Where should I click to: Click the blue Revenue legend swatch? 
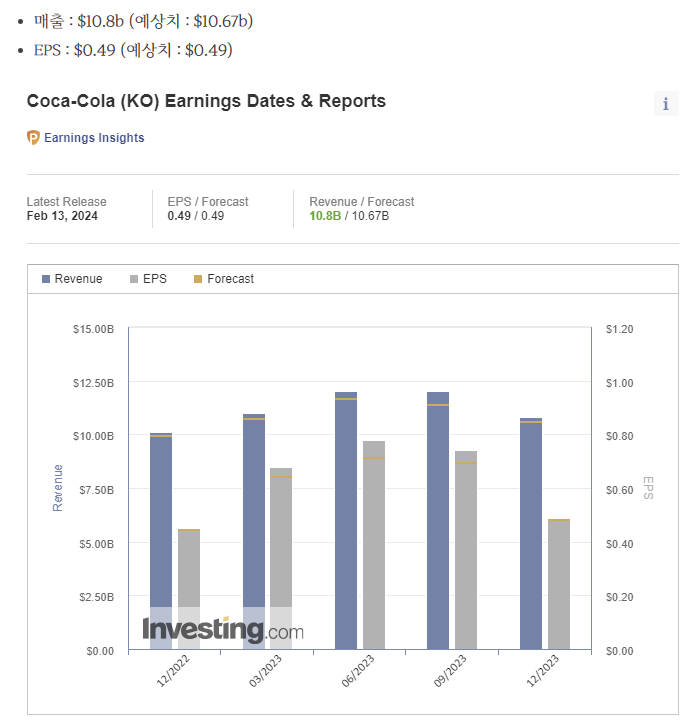tap(46, 279)
